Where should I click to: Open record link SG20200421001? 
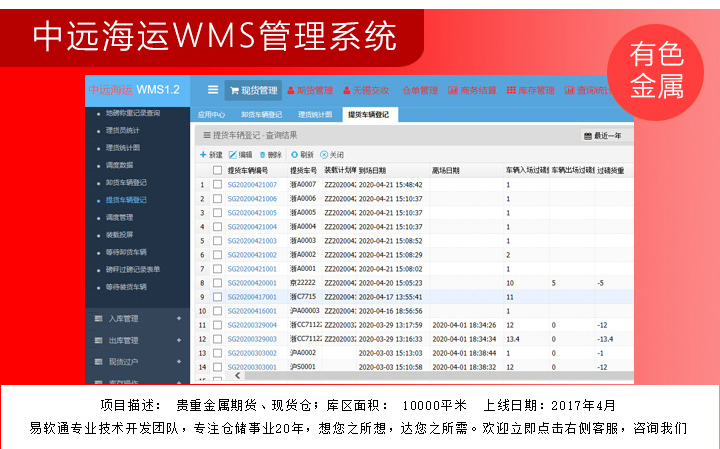tap(252, 269)
